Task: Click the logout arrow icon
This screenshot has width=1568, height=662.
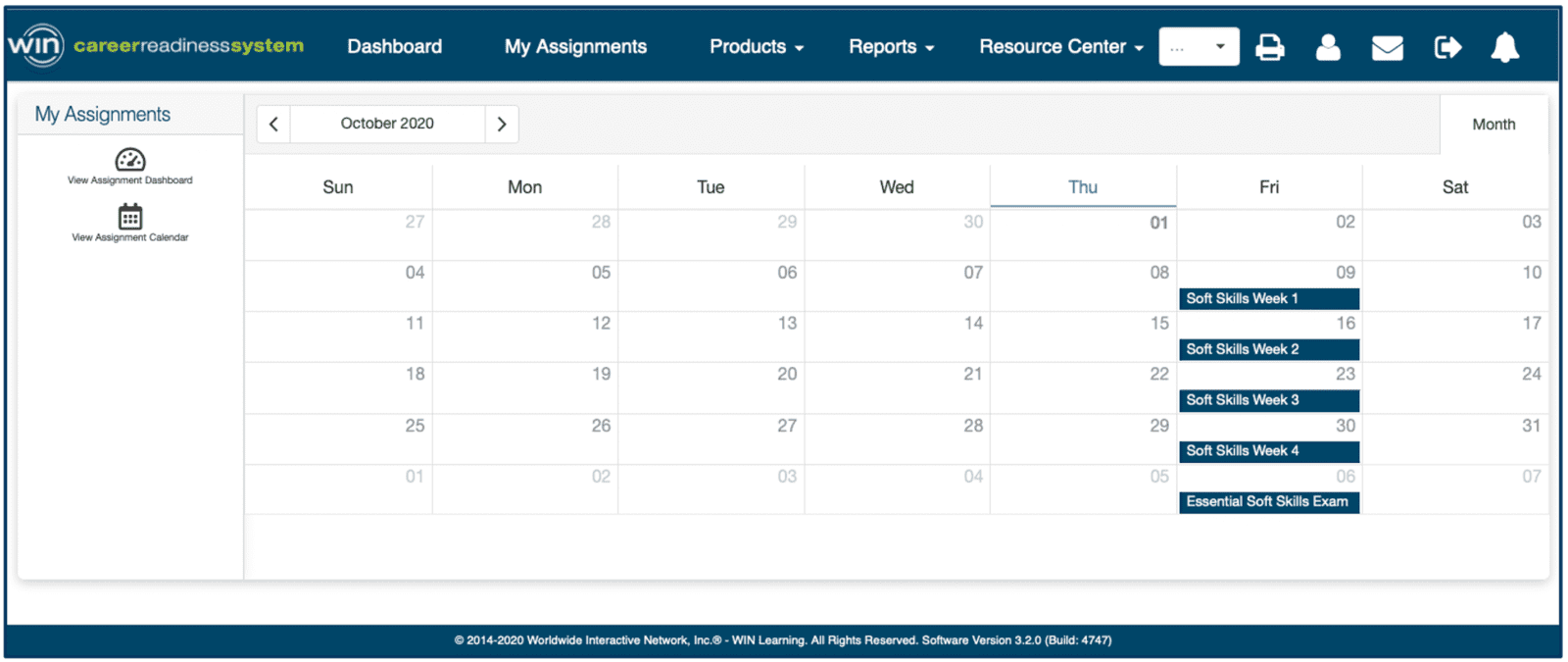Action: pyautogui.click(x=1446, y=47)
